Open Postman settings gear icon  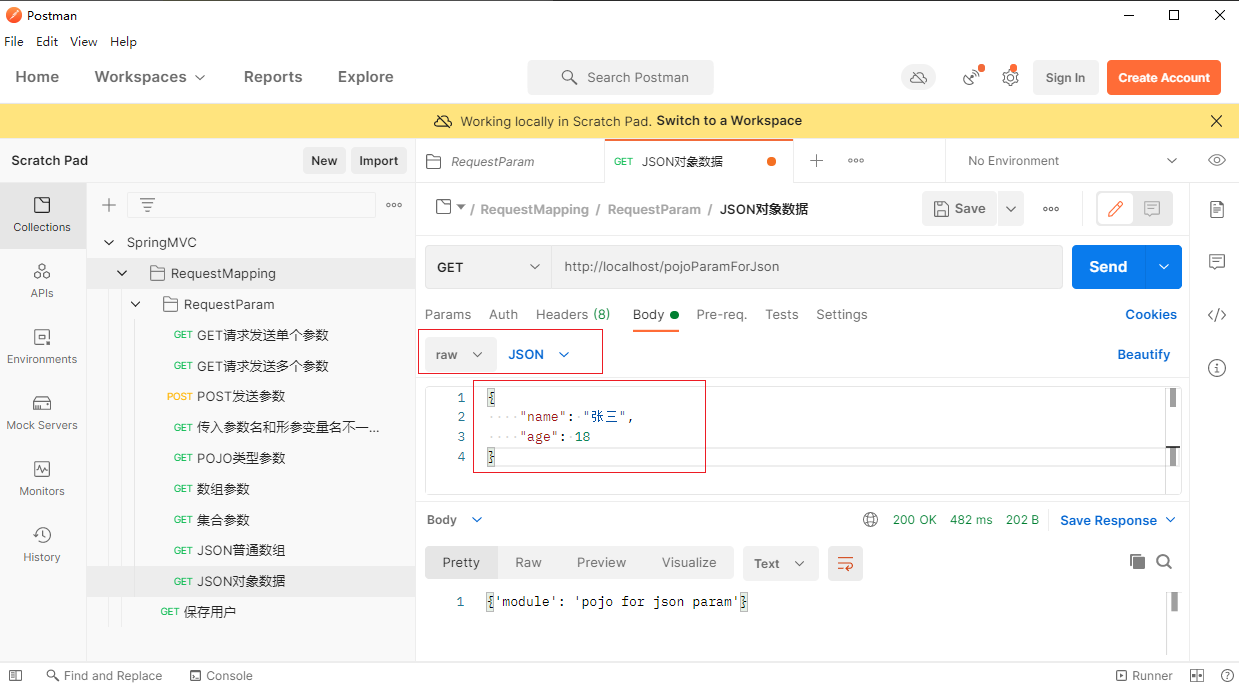[x=1010, y=78]
